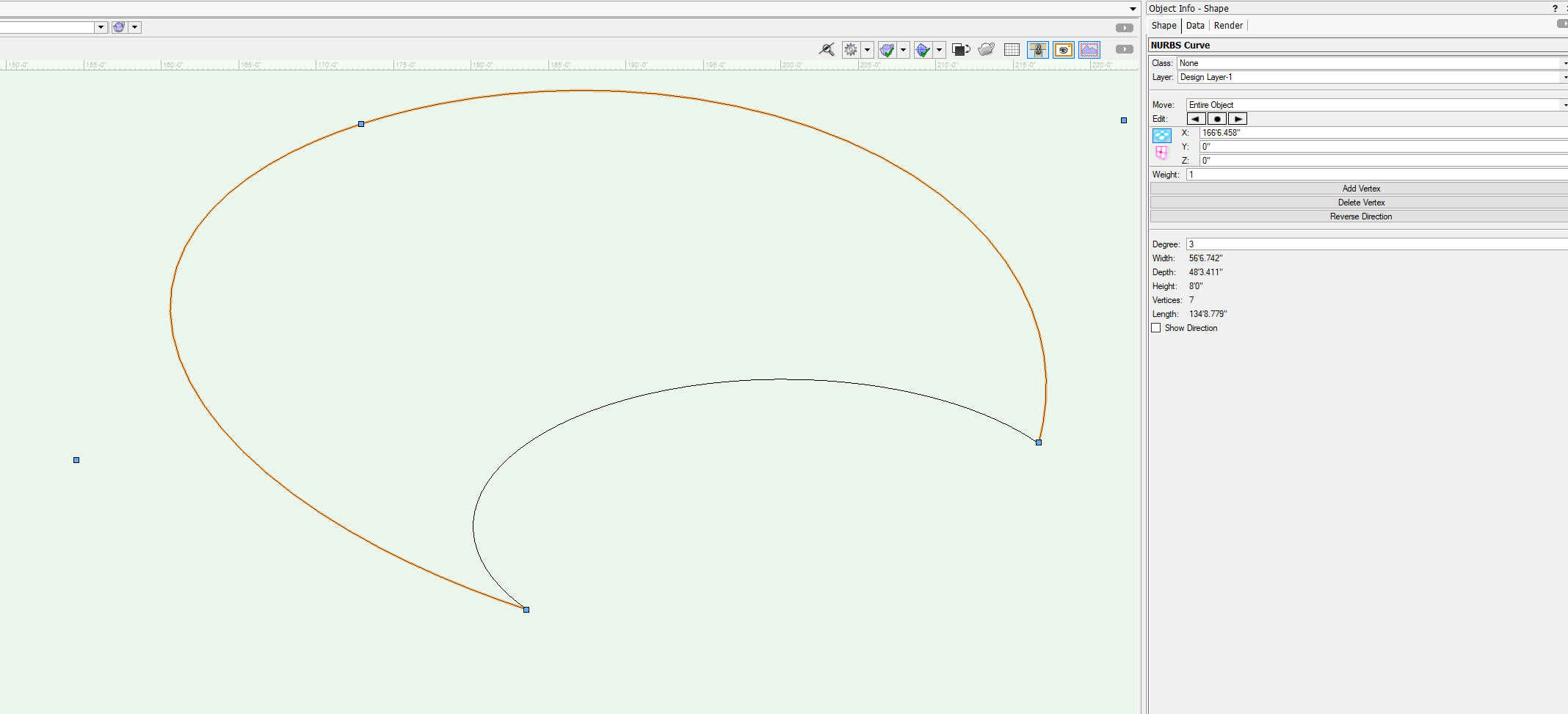The height and width of the screenshot is (714, 1568).
Task: Switch to the Shape tab
Action: (1164, 26)
